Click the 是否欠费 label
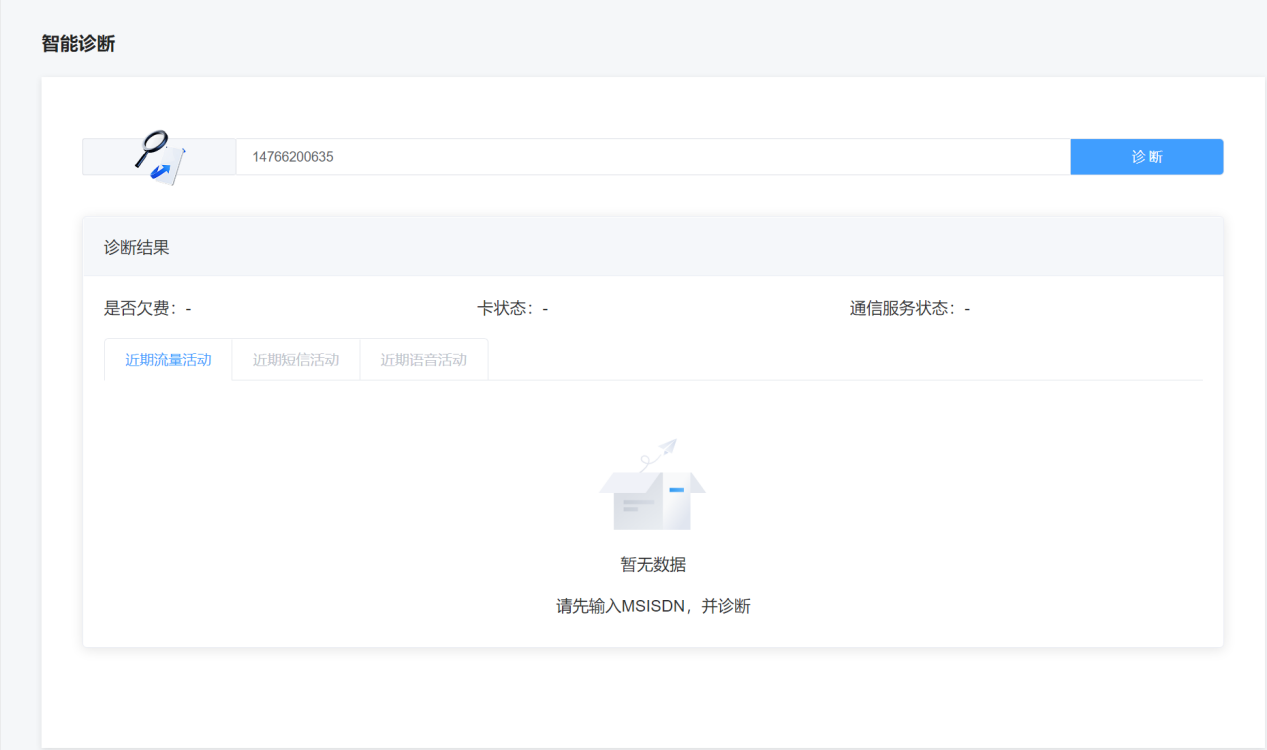The height and width of the screenshot is (750, 1267). (140, 309)
